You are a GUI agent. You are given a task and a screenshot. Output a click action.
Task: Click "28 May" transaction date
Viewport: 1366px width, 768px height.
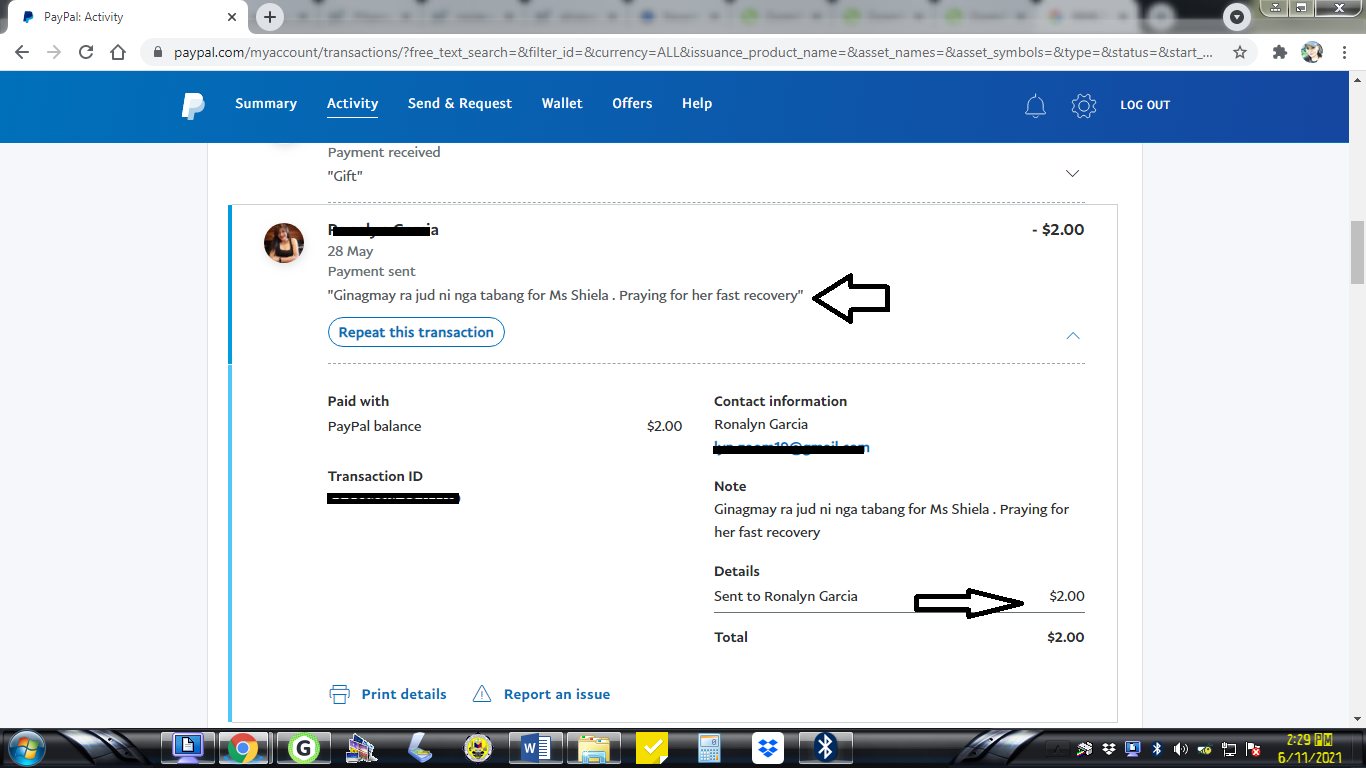351,251
